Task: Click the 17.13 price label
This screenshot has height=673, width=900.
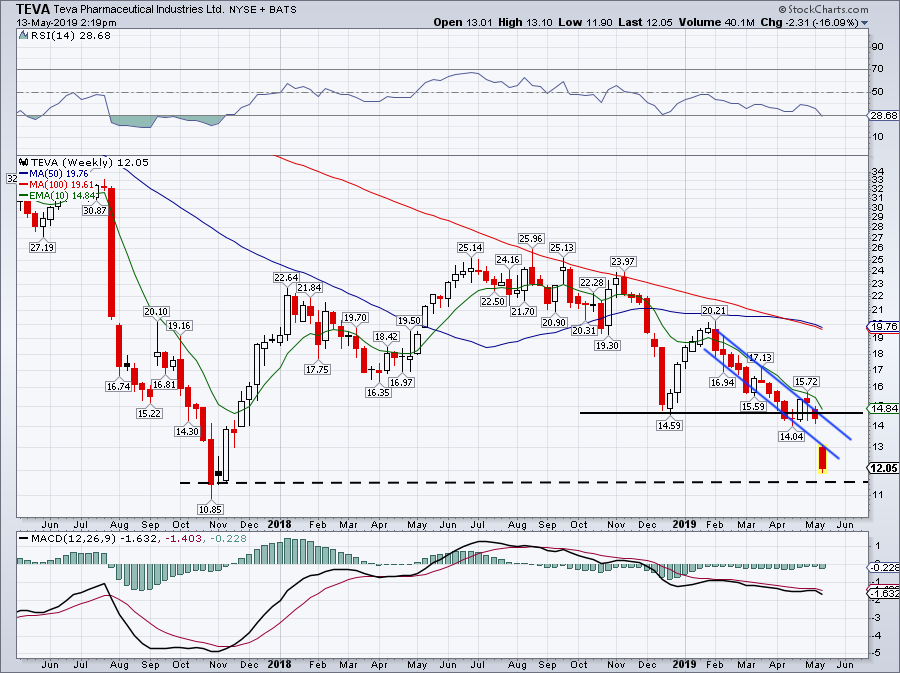Action: coord(761,357)
